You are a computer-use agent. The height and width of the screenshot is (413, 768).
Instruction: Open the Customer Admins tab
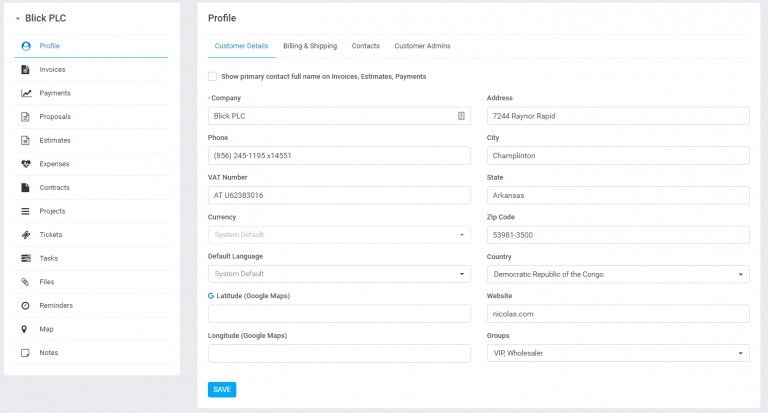pos(422,46)
